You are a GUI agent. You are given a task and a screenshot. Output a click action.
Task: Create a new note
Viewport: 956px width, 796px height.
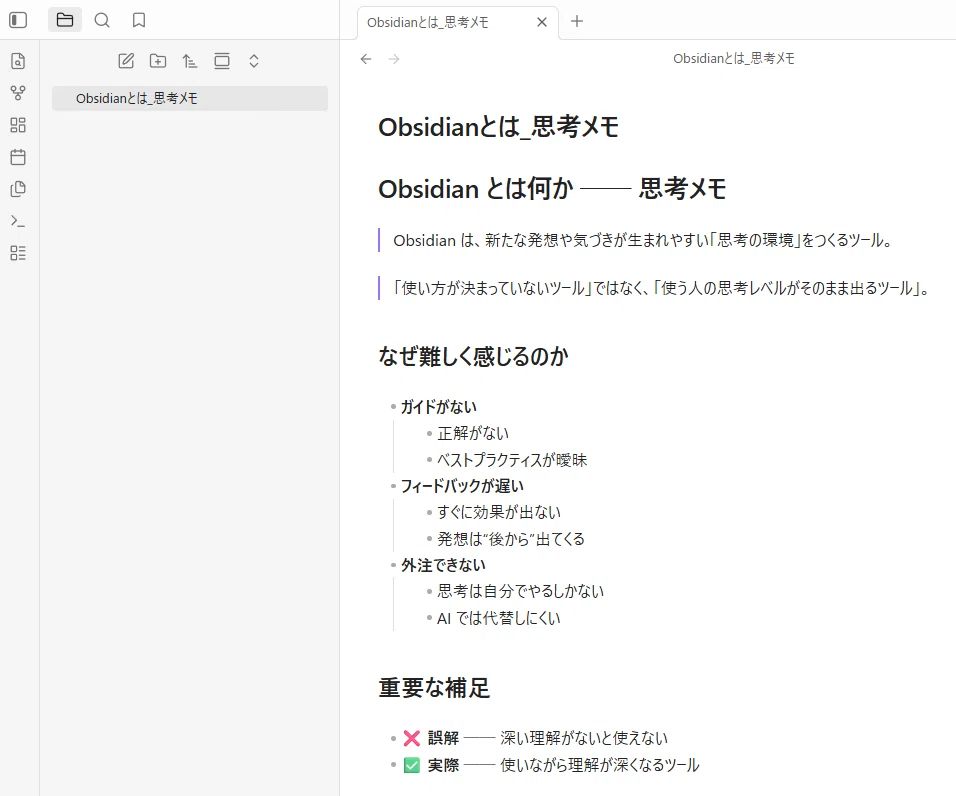[x=126, y=61]
